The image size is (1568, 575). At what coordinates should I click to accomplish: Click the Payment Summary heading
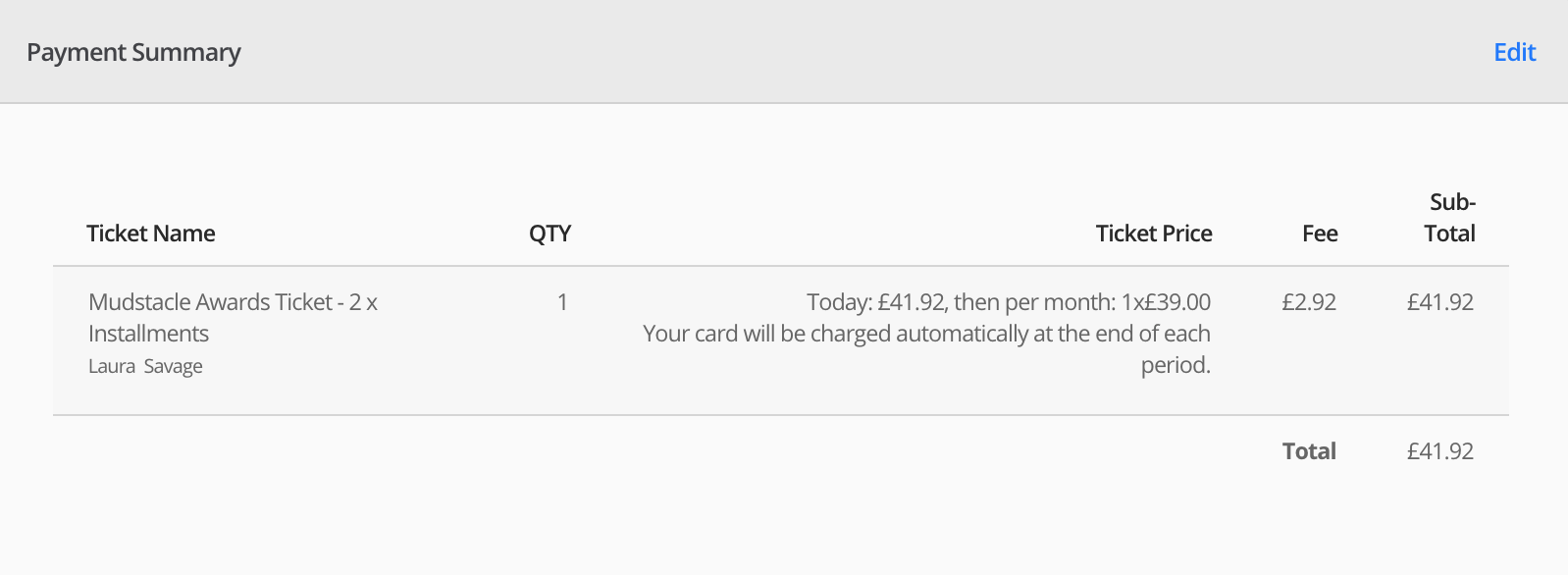point(133,53)
